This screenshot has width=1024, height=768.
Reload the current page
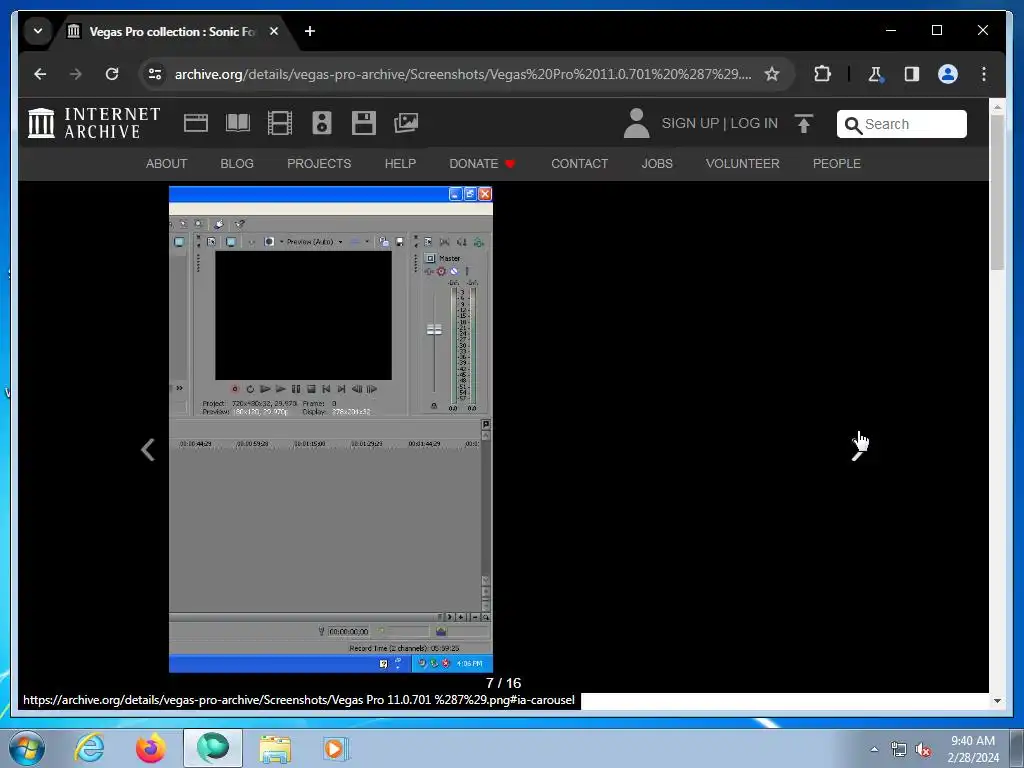click(x=112, y=74)
